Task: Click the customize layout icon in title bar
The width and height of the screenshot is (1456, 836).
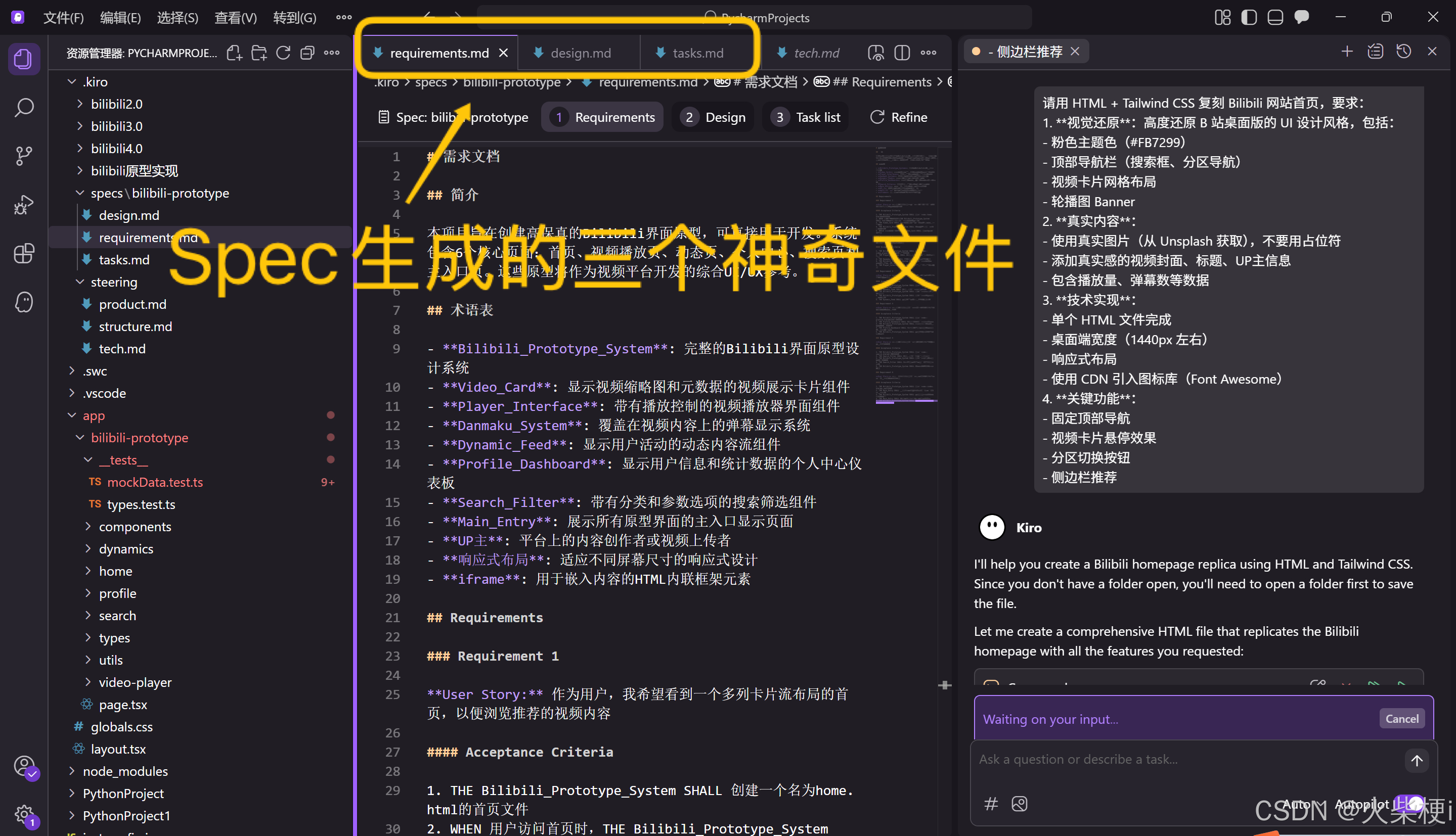Action: tap(1223, 17)
